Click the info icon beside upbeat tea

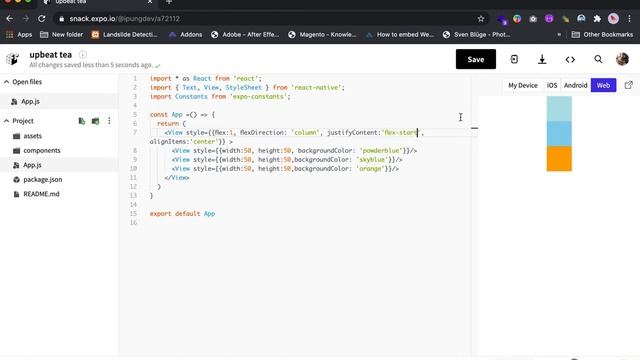82,54
